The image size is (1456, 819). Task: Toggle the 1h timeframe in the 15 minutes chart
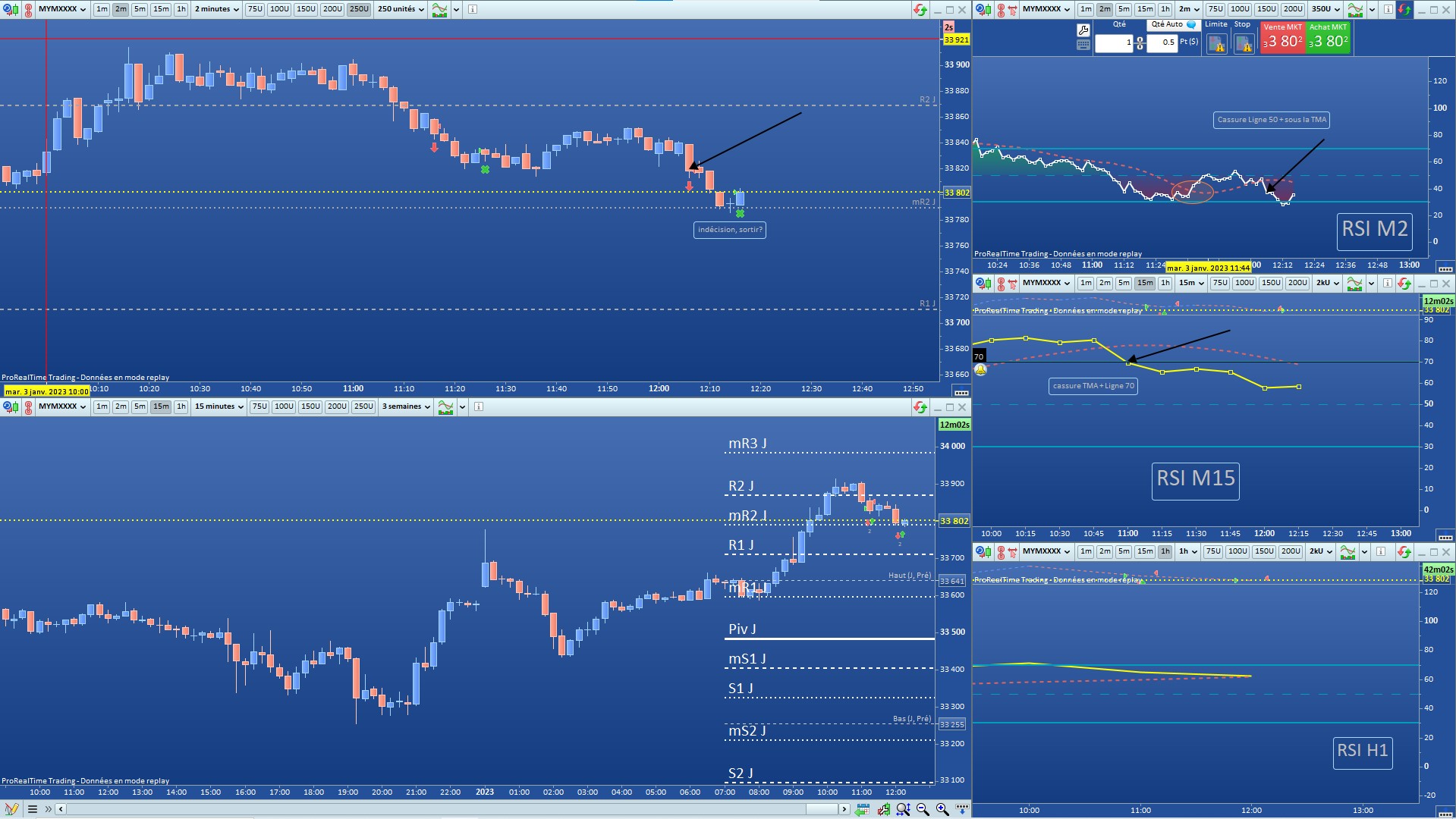[181, 406]
